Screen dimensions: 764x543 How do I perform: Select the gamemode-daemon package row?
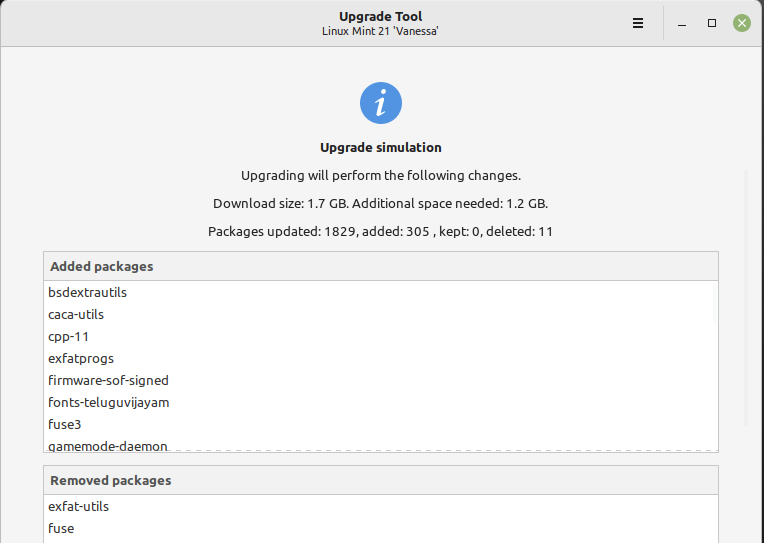point(108,445)
